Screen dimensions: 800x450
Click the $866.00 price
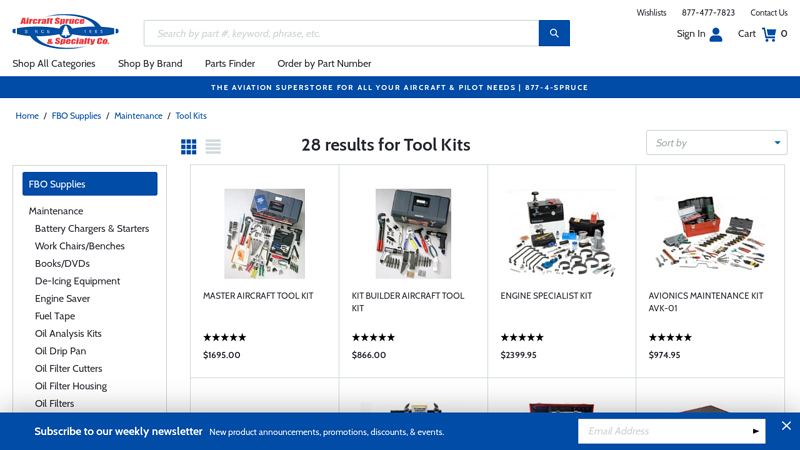(x=369, y=355)
